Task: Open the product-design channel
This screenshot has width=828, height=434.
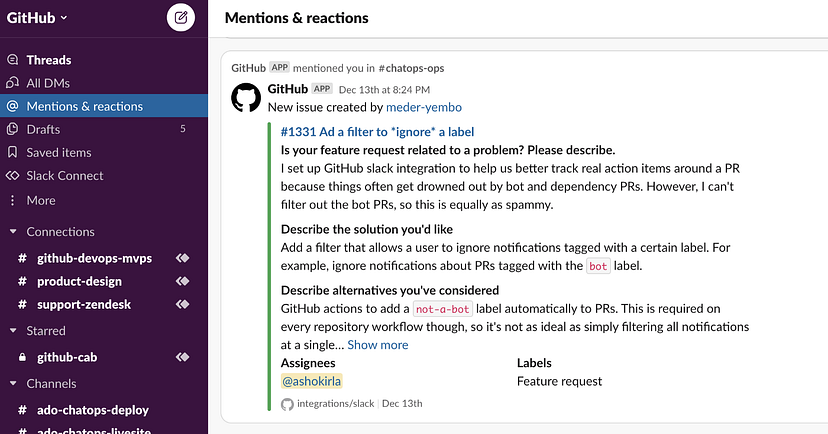Action: pyautogui.click(x=79, y=281)
